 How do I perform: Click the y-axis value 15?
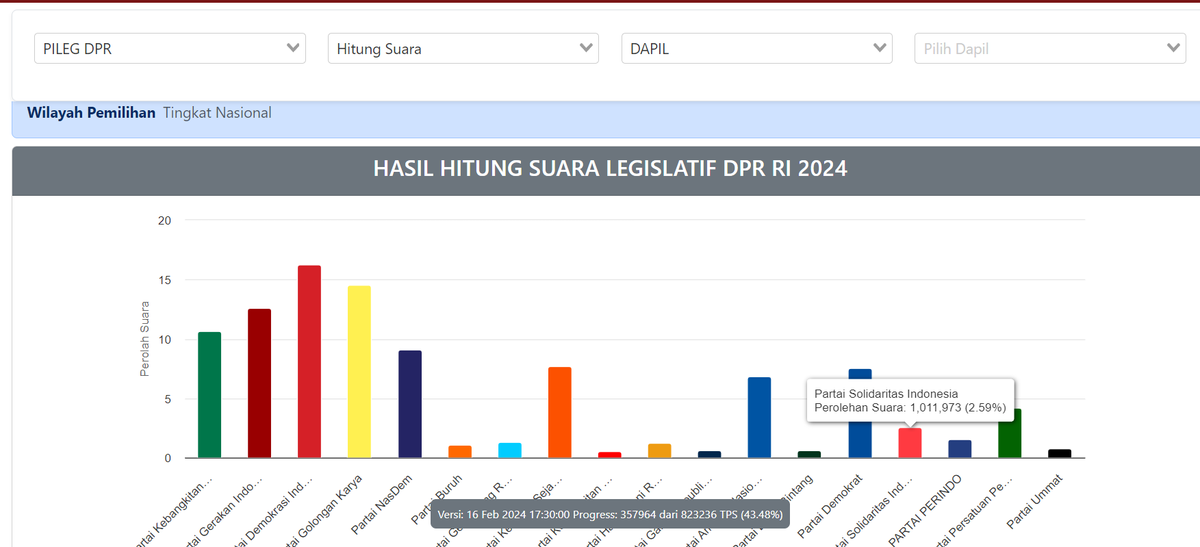point(164,280)
